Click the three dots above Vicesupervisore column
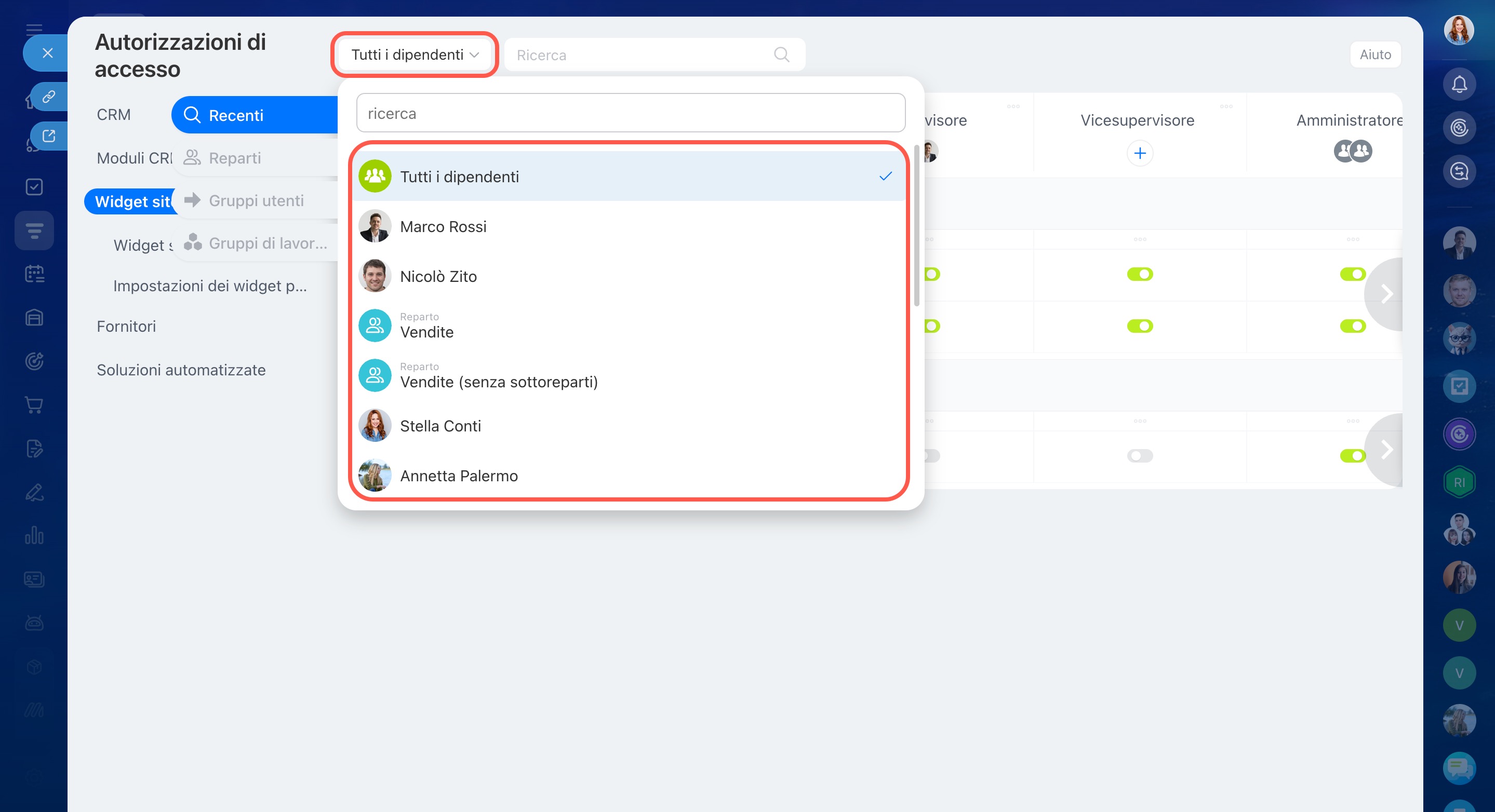The width and height of the screenshot is (1495, 812). point(1226,107)
